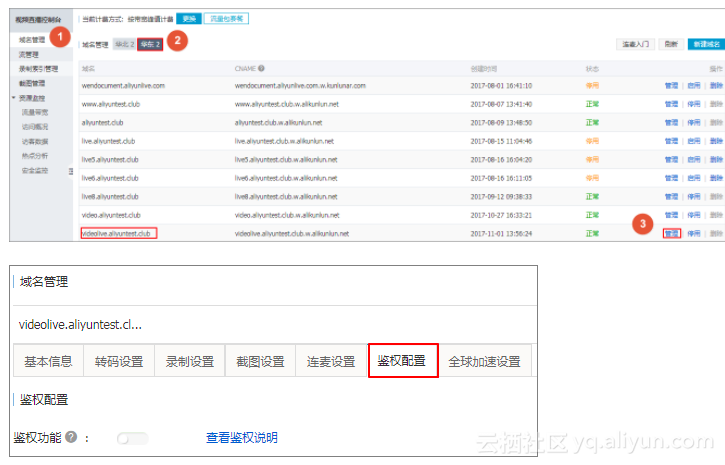Click 停用 for www.aliyuntest.club
Image resolution: width=725 pixels, height=465 pixels.
pos(694,104)
